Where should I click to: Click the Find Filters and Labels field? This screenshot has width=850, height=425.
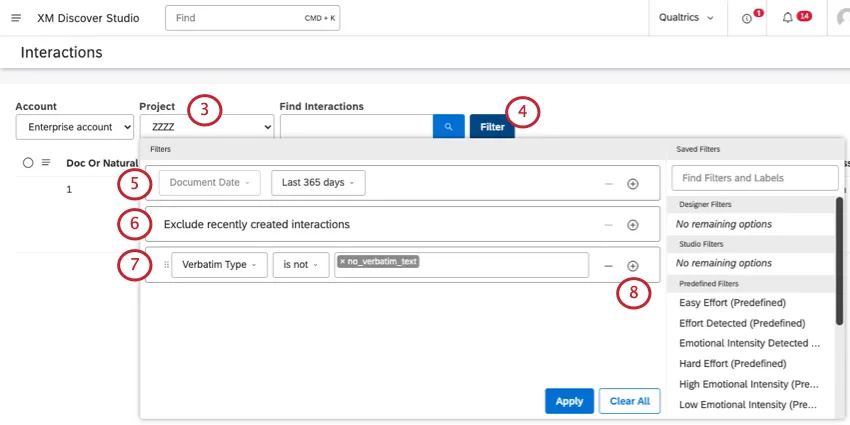pyautogui.click(x=754, y=178)
